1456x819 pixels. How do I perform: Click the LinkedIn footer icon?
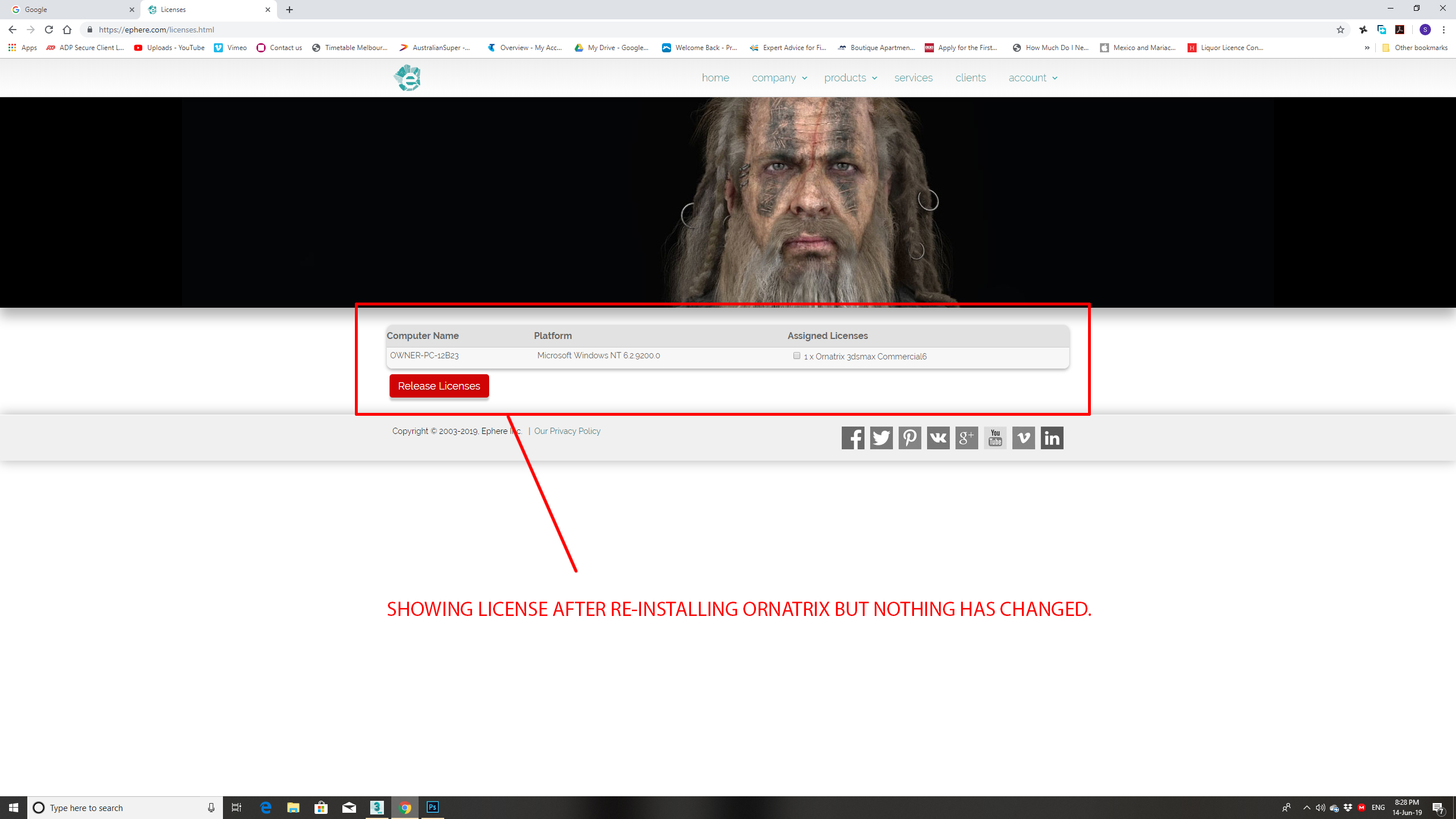(1052, 437)
